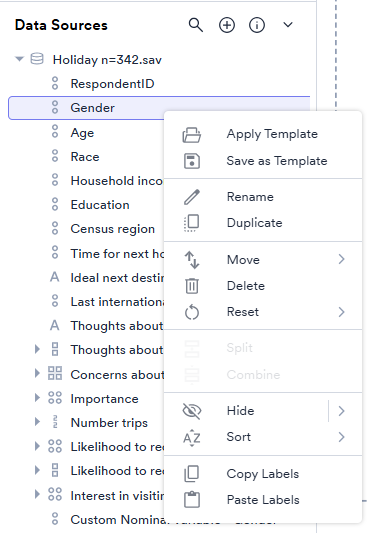Select the Last international variable
This screenshot has height=533, width=368.
(x=117, y=302)
